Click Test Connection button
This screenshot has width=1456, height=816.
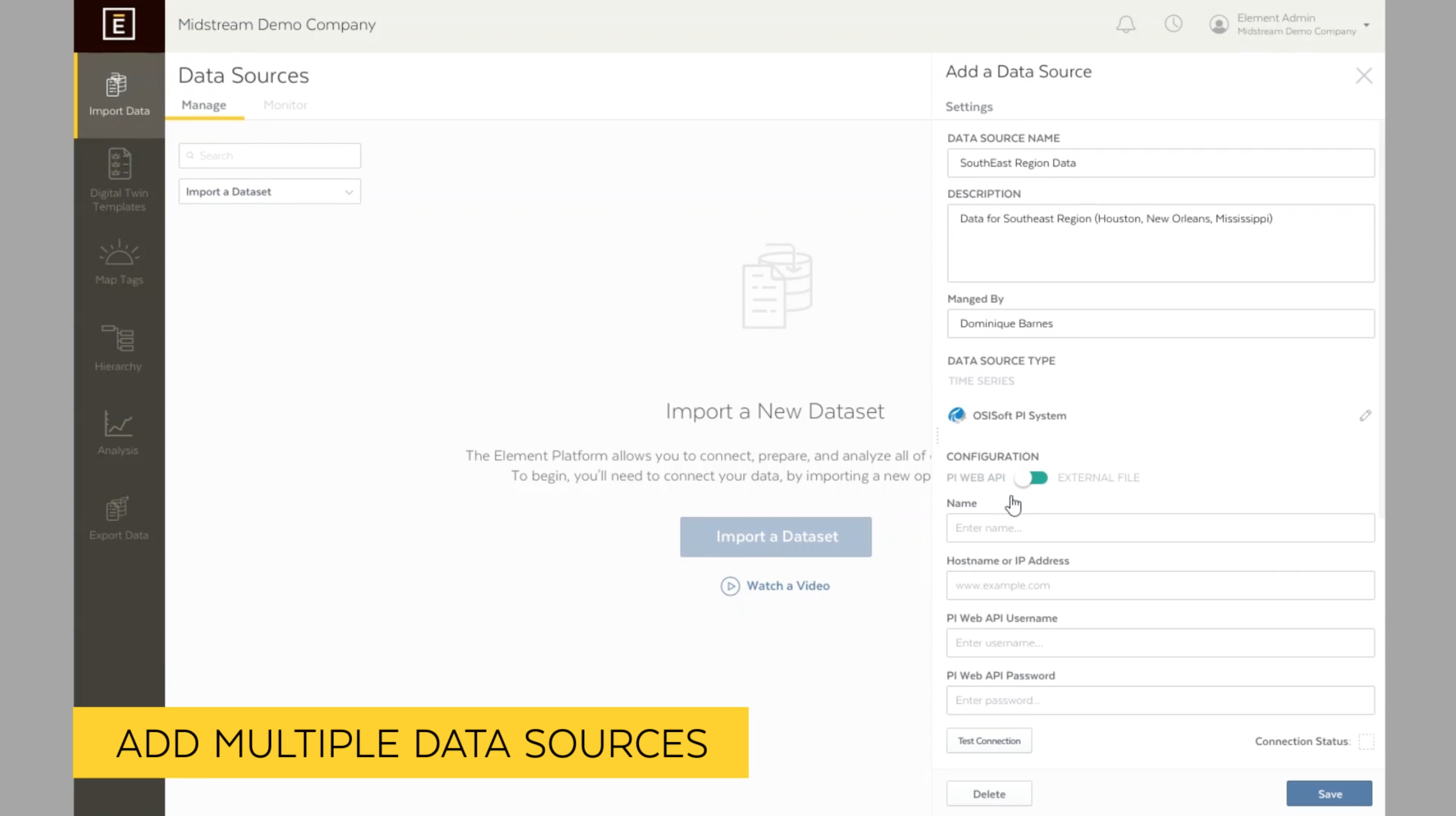pyautogui.click(x=988, y=741)
